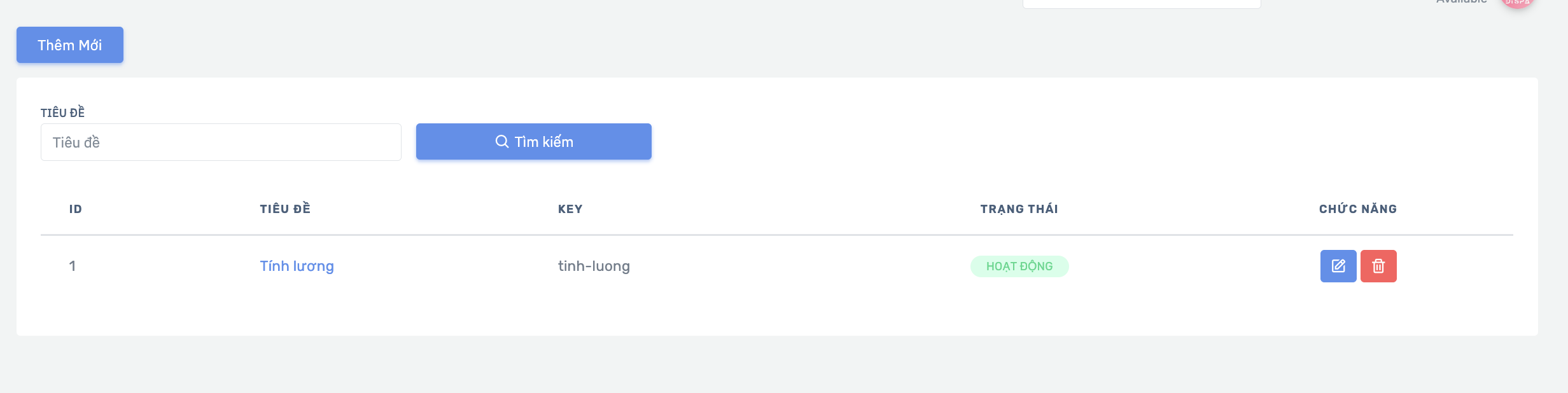The height and width of the screenshot is (393, 1568).
Task: Click the magnifier icon in Tìm kiếm button
Action: click(502, 141)
